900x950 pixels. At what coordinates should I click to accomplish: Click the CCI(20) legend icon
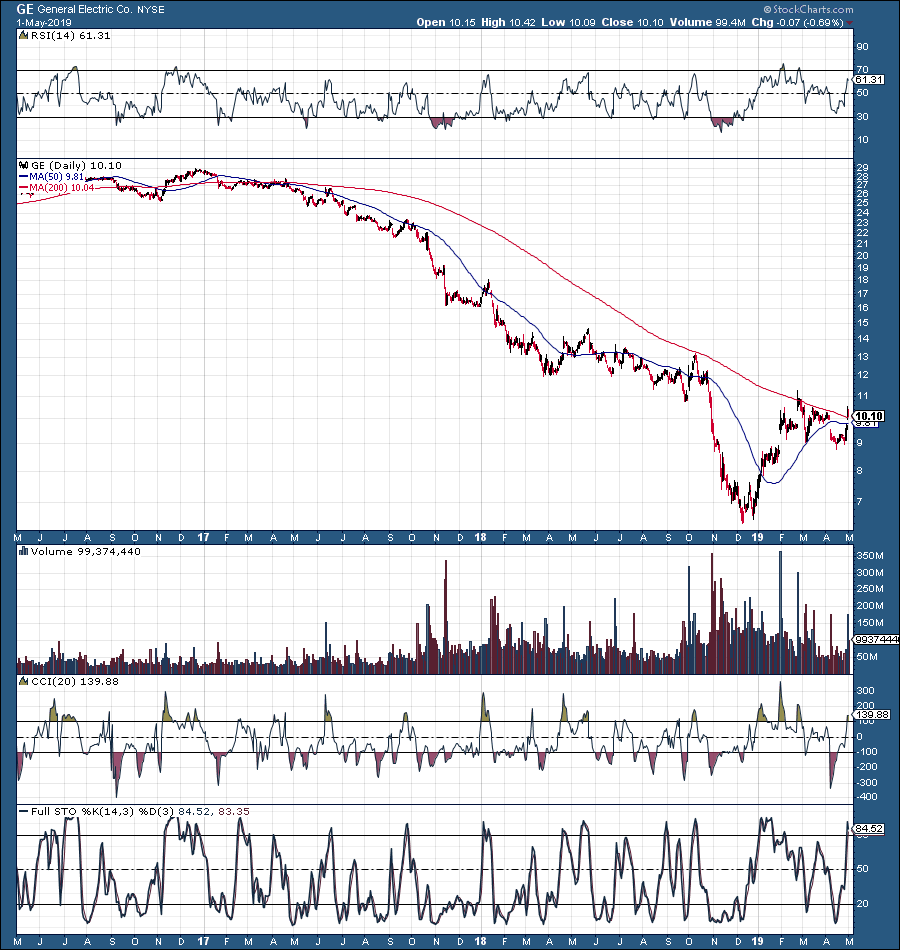pos(24,681)
